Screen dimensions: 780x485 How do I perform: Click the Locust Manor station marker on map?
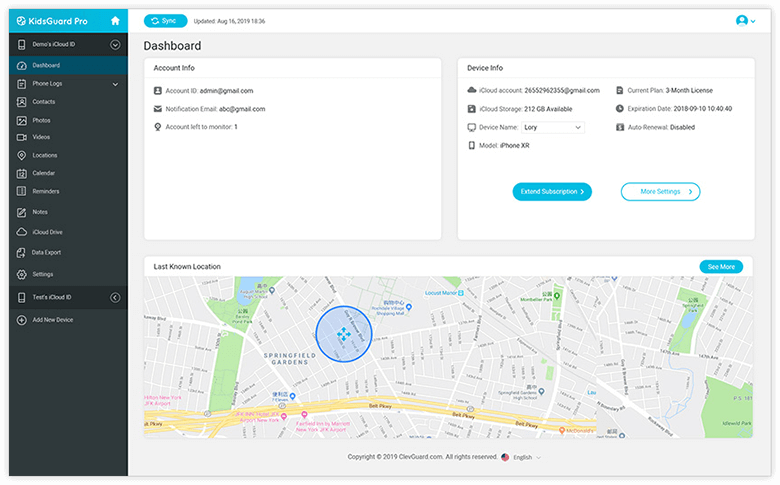(x=461, y=293)
